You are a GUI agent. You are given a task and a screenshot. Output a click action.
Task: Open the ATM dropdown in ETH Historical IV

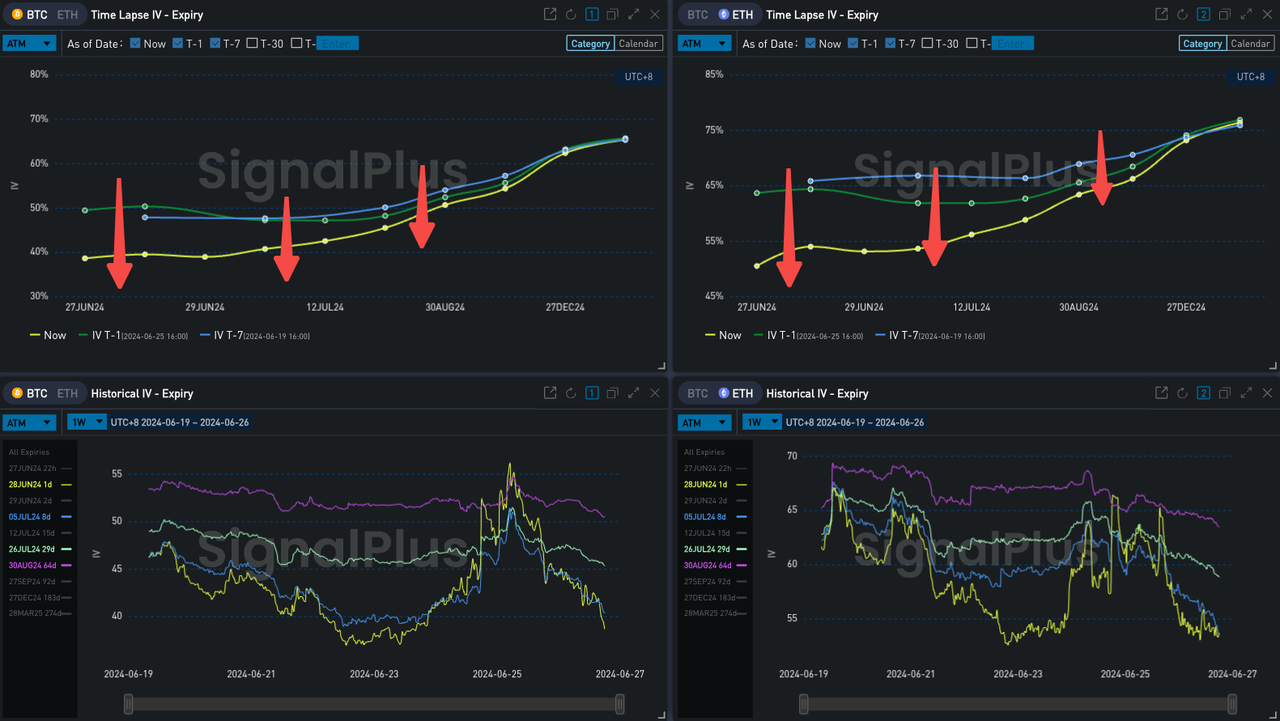tap(704, 422)
